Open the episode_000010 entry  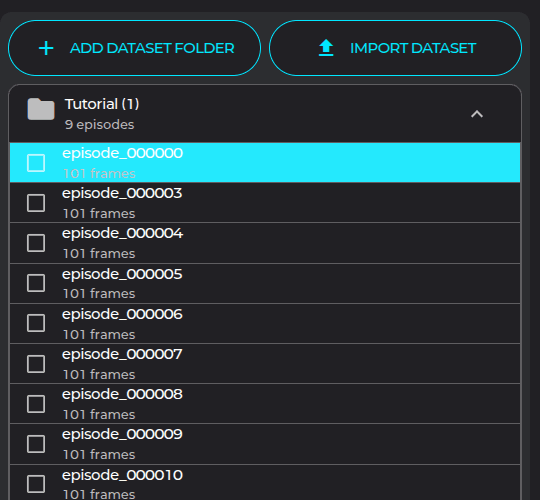265,482
